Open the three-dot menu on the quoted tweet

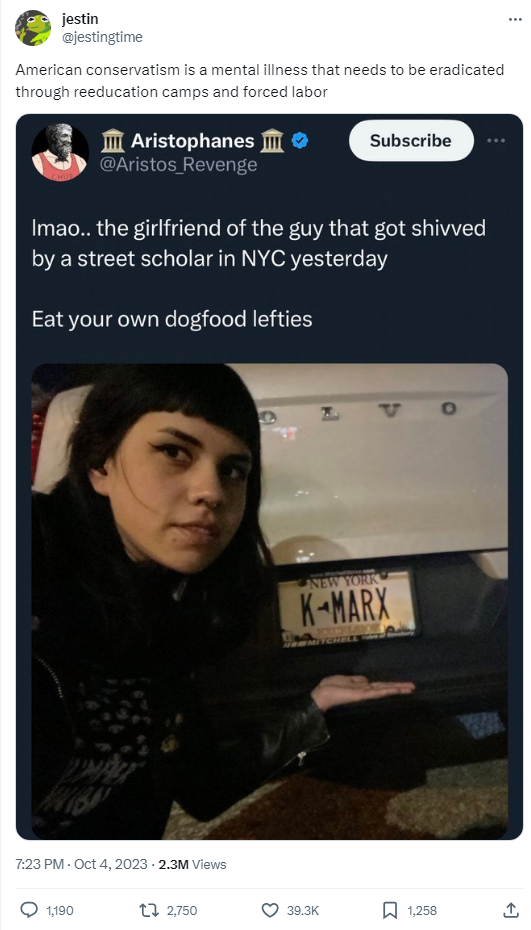click(496, 141)
